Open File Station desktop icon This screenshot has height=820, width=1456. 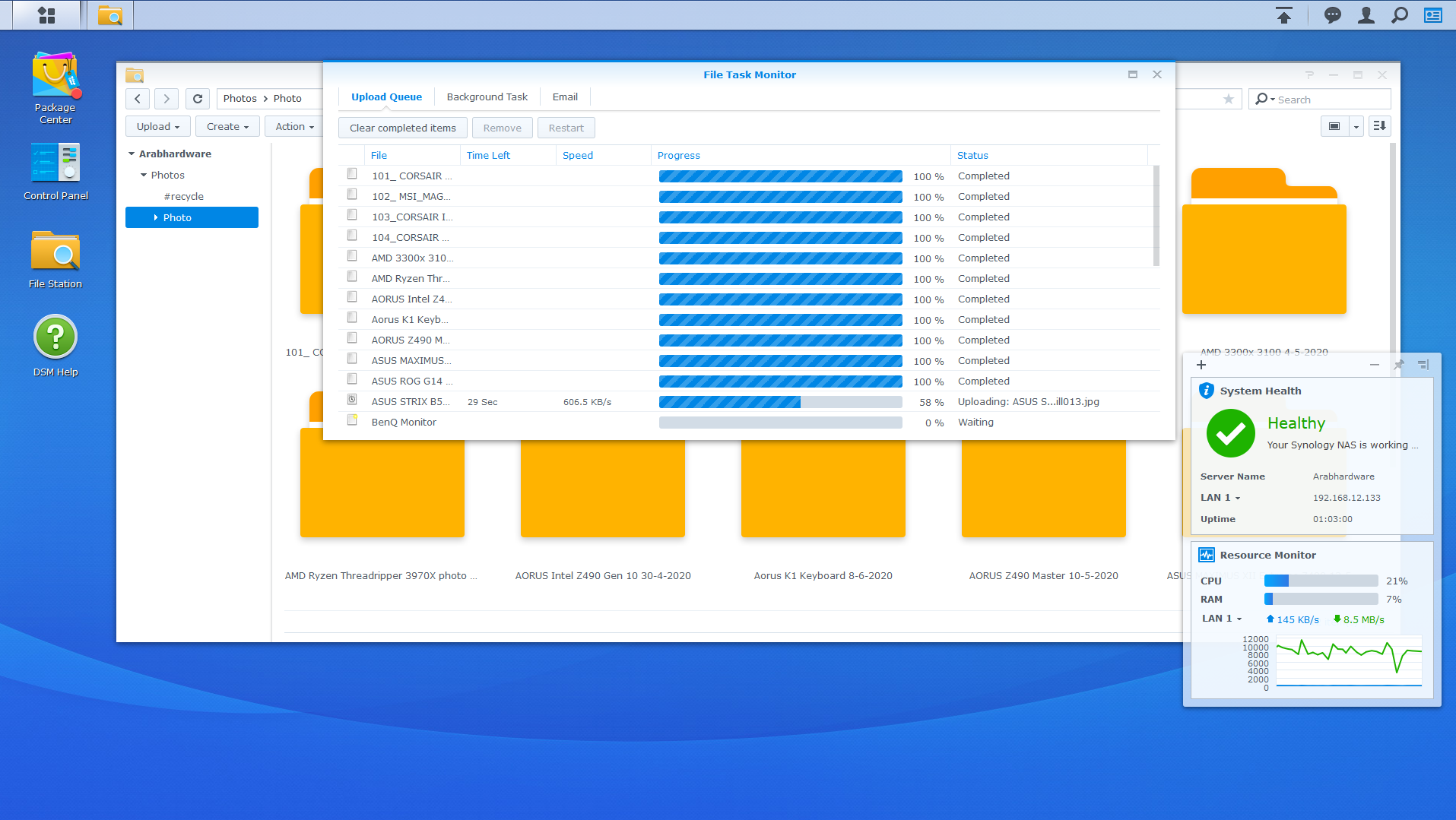[56, 259]
